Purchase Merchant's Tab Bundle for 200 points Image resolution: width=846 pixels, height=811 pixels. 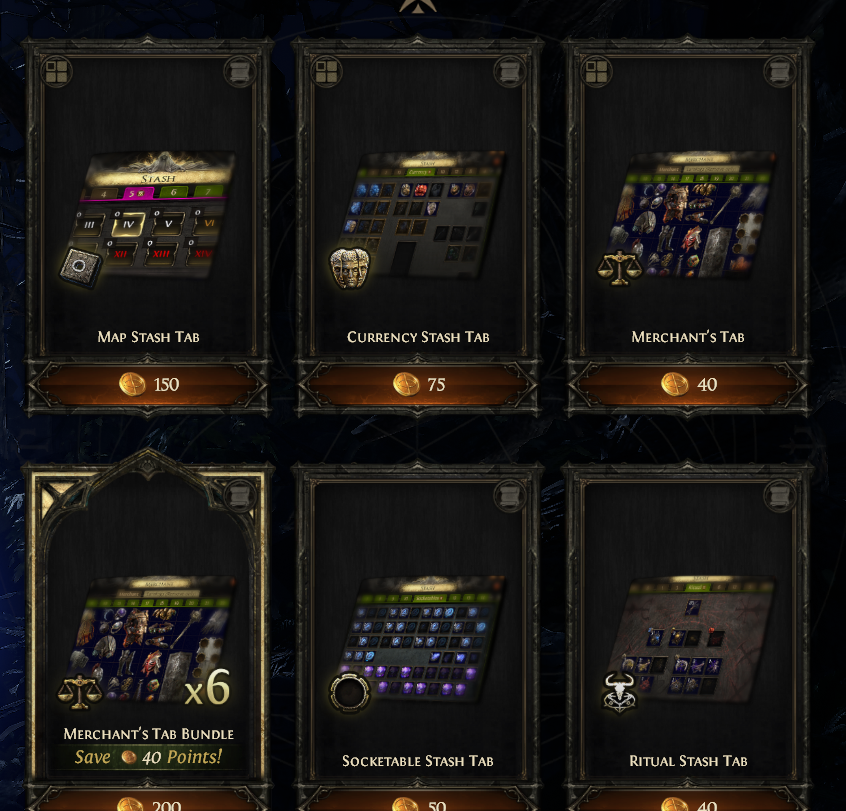click(148, 802)
